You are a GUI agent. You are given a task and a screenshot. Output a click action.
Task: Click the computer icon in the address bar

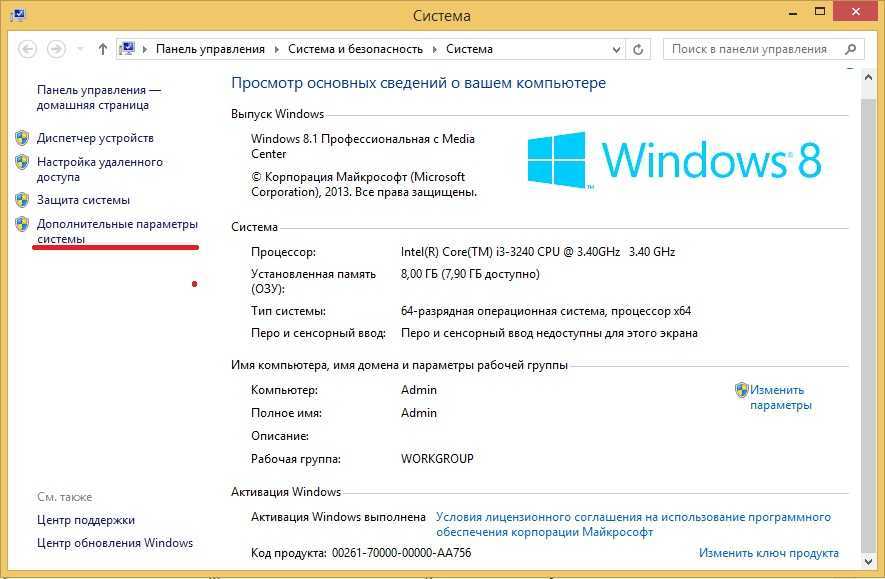[127, 48]
